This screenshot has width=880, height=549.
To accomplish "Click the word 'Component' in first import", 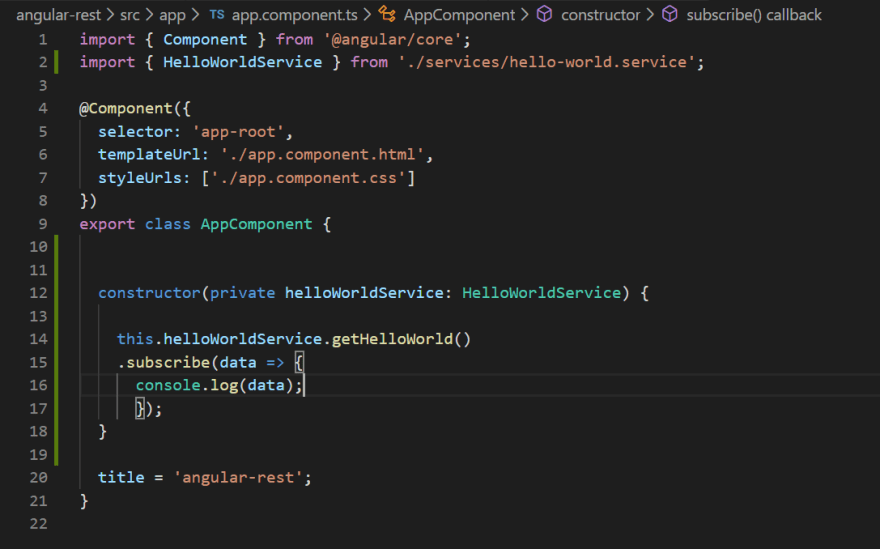I will click(x=205, y=40).
